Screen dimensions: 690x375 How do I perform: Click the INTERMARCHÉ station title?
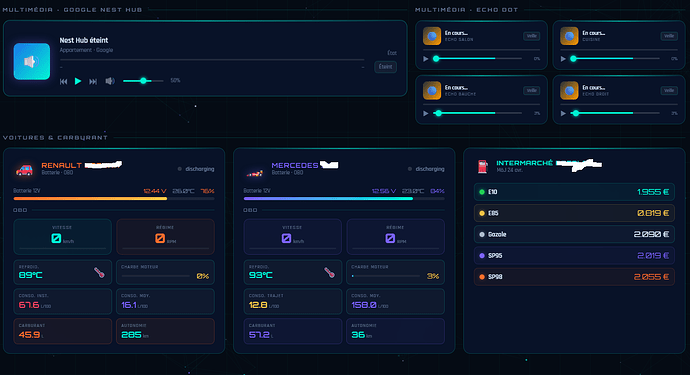(525, 163)
